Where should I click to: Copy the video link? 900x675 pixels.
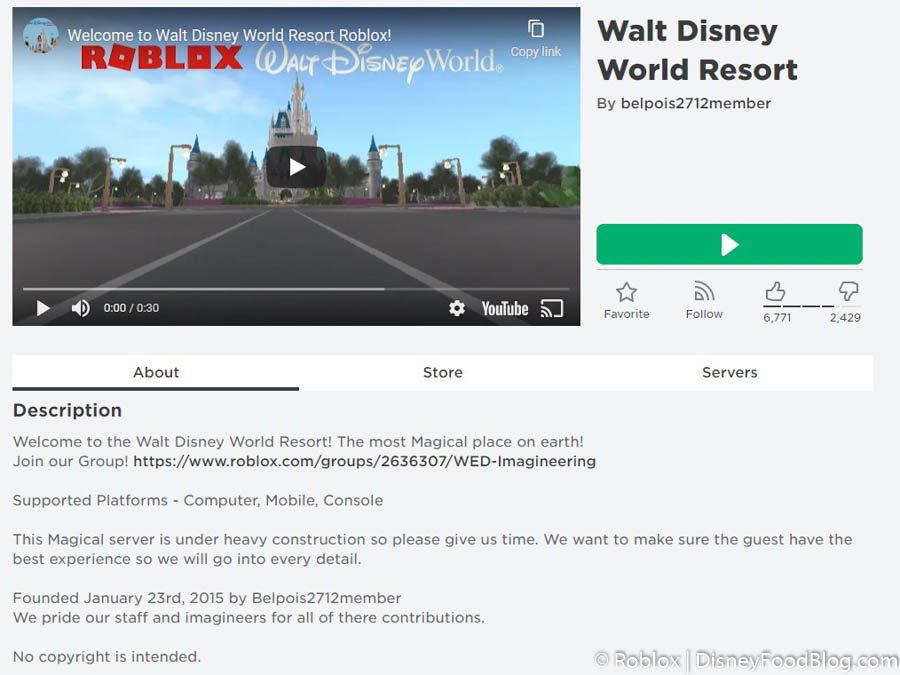pyautogui.click(x=536, y=37)
